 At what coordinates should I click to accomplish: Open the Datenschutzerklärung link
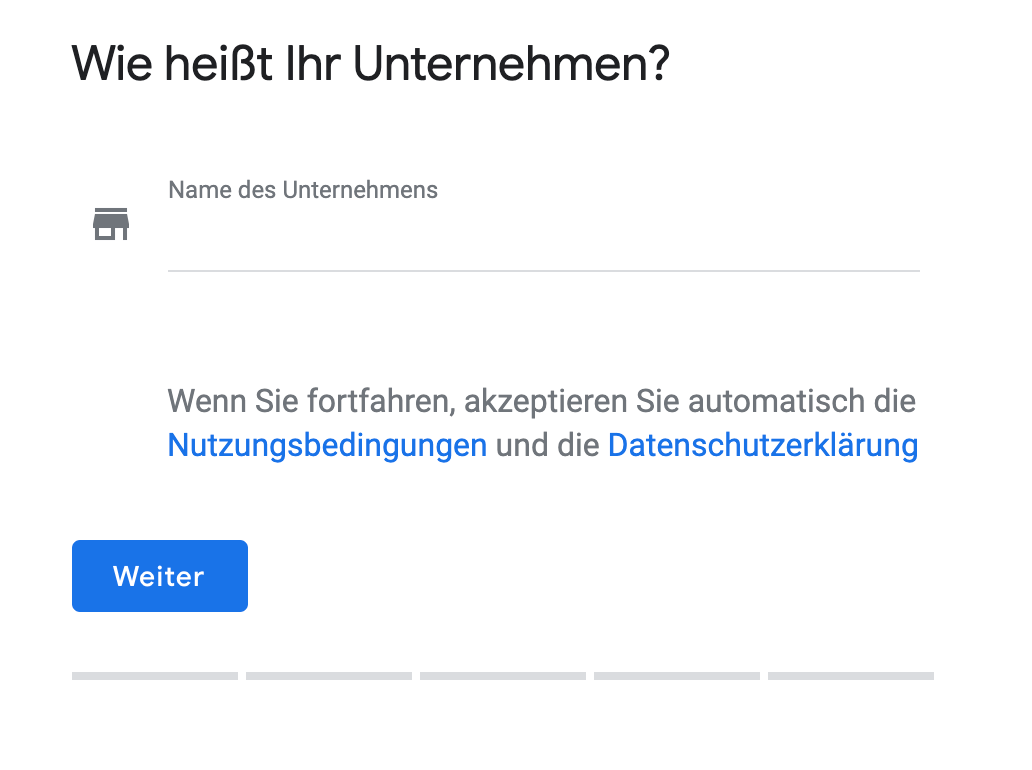(x=763, y=445)
